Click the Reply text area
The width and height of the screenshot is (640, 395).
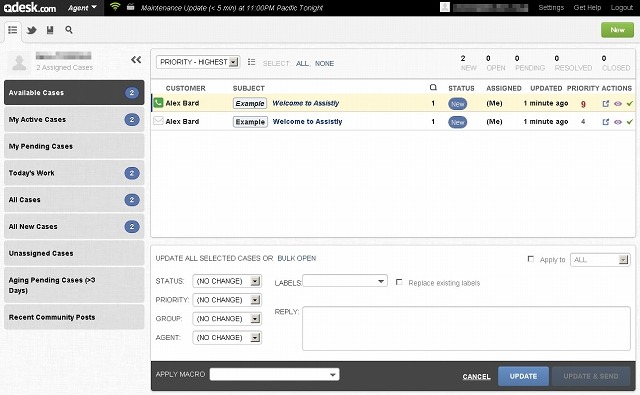click(x=466, y=328)
